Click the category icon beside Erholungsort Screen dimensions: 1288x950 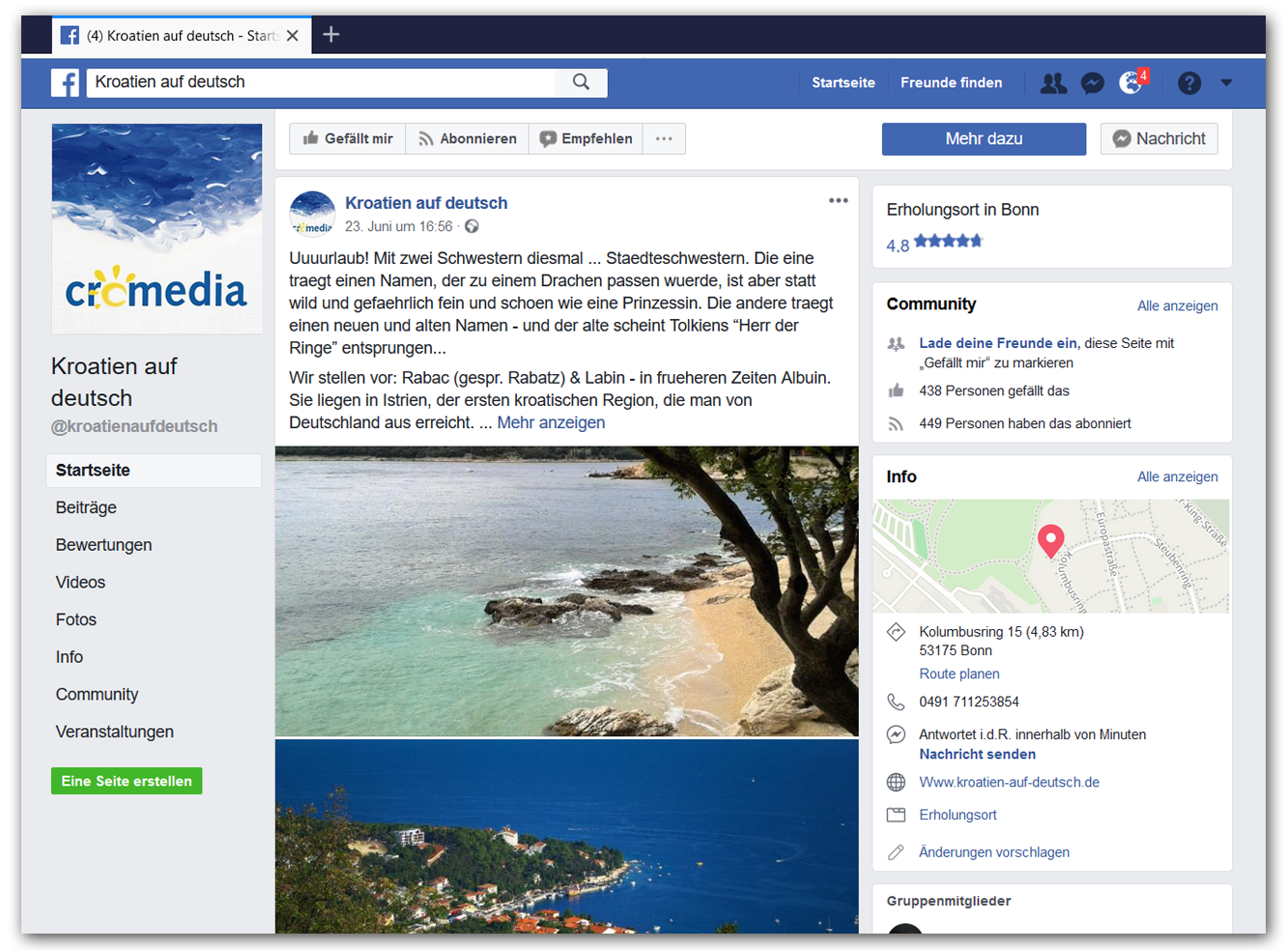pyautogui.click(x=896, y=816)
